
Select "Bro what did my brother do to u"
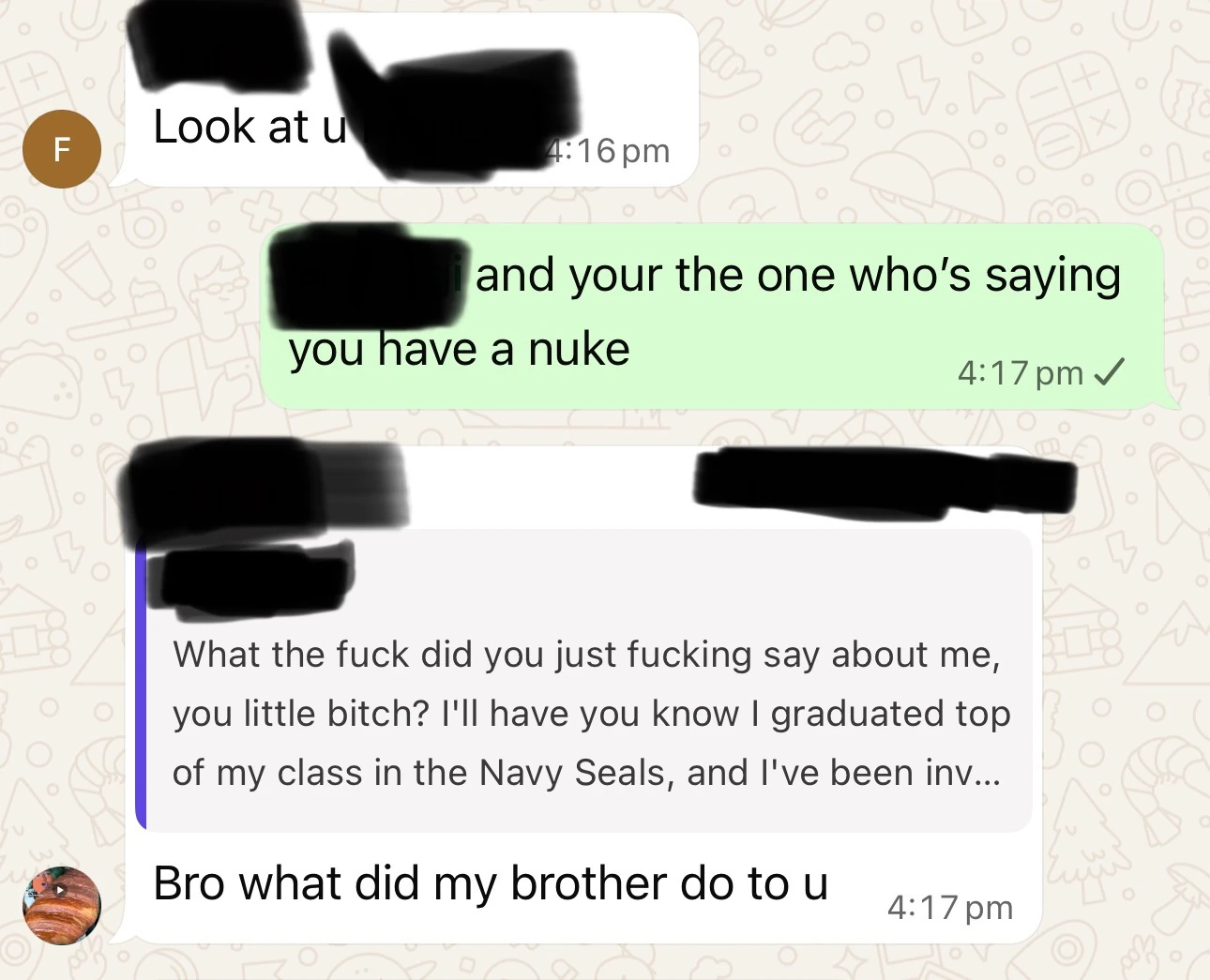point(491,883)
